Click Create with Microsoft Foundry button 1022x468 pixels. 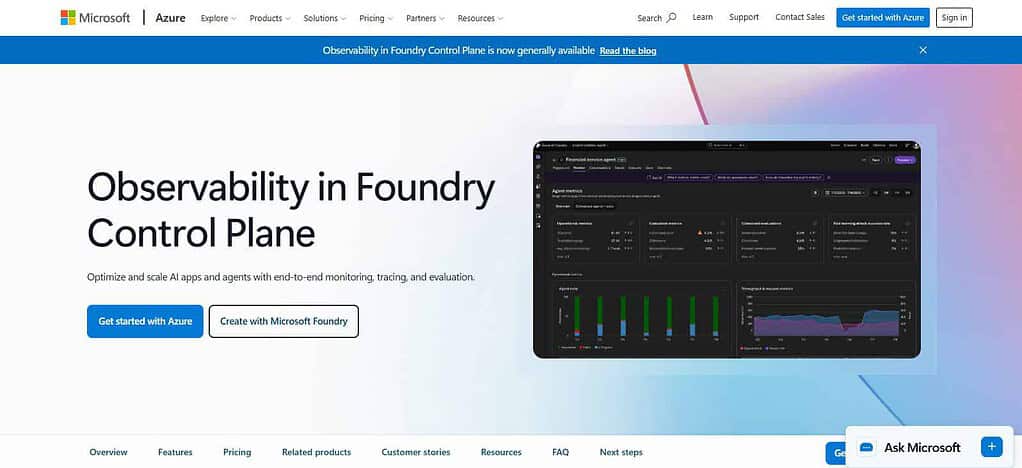284,321
